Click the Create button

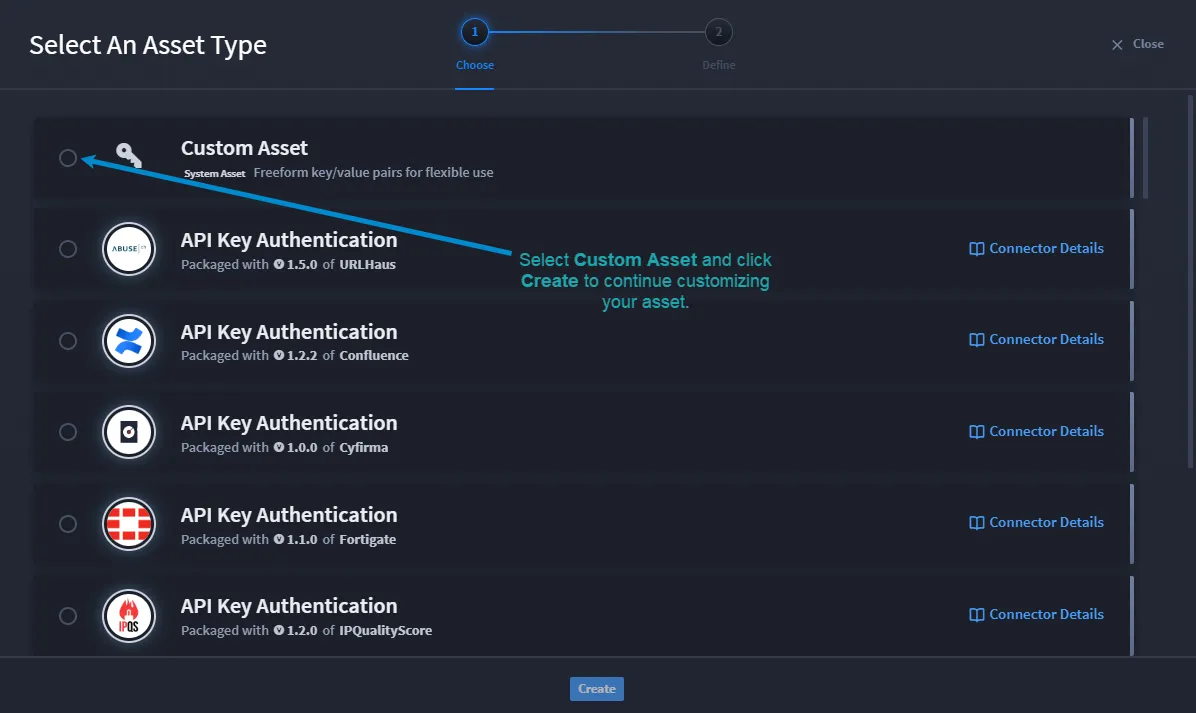pos(596,689)
